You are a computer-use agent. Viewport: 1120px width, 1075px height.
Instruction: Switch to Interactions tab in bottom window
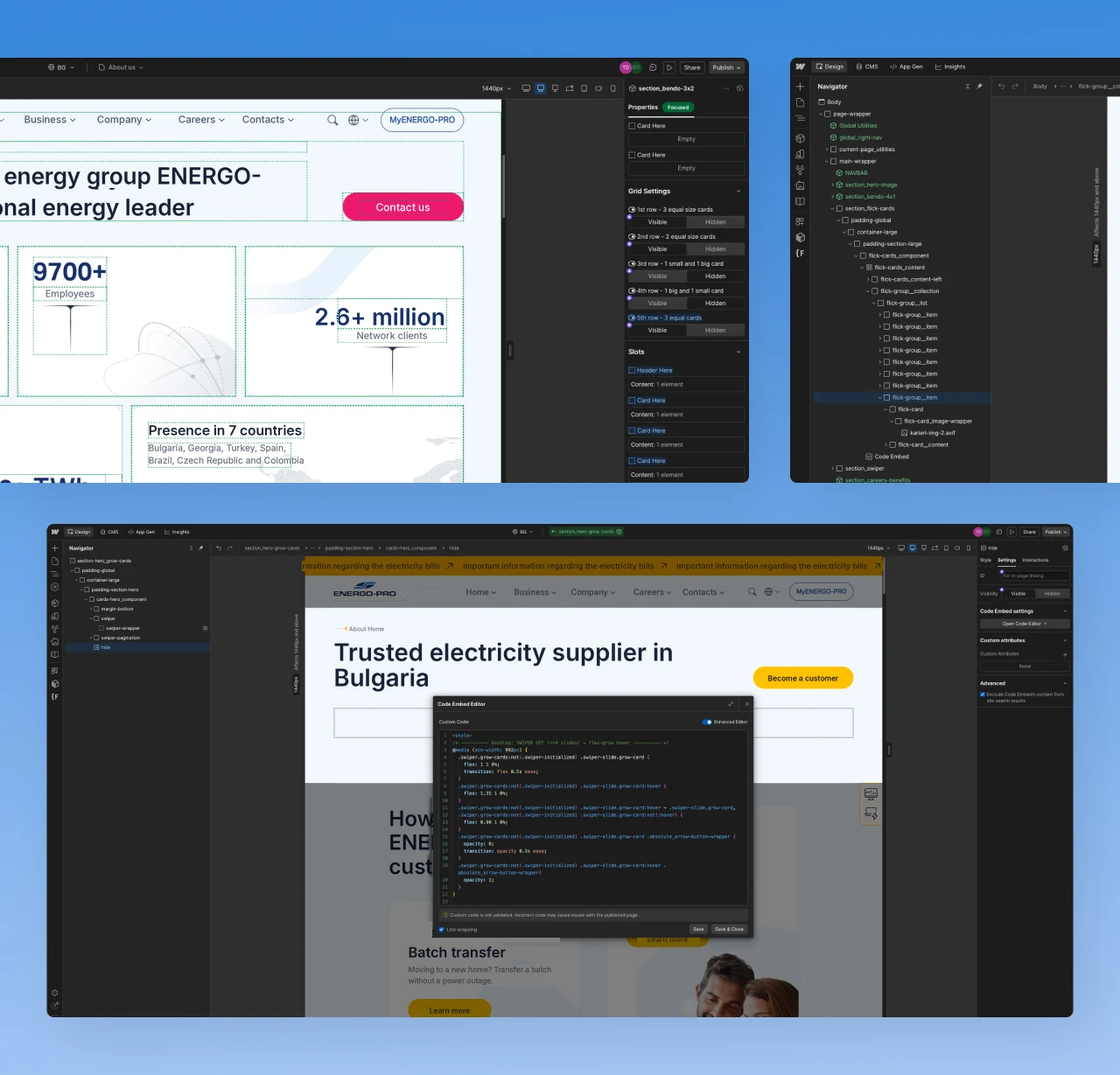(1035, 561)
